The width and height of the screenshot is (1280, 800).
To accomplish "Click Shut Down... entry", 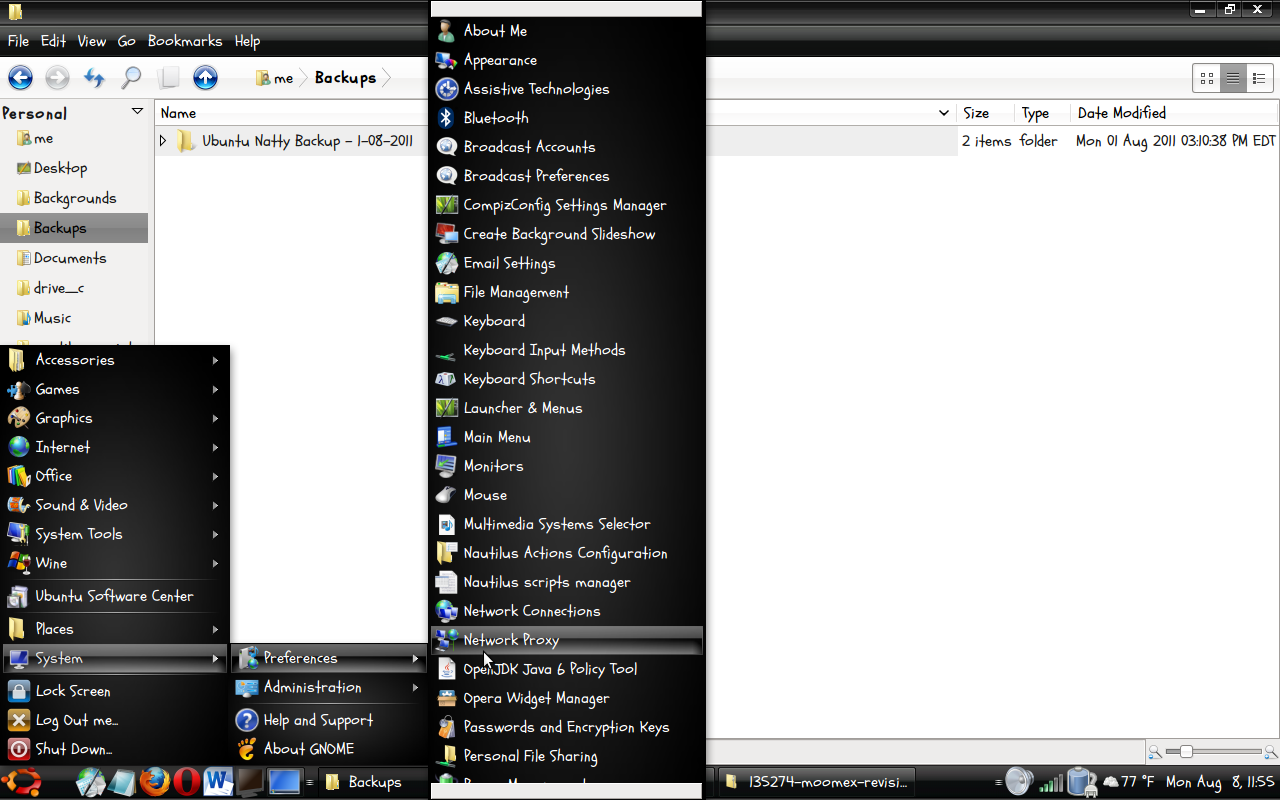I will [x=115, y=749].
